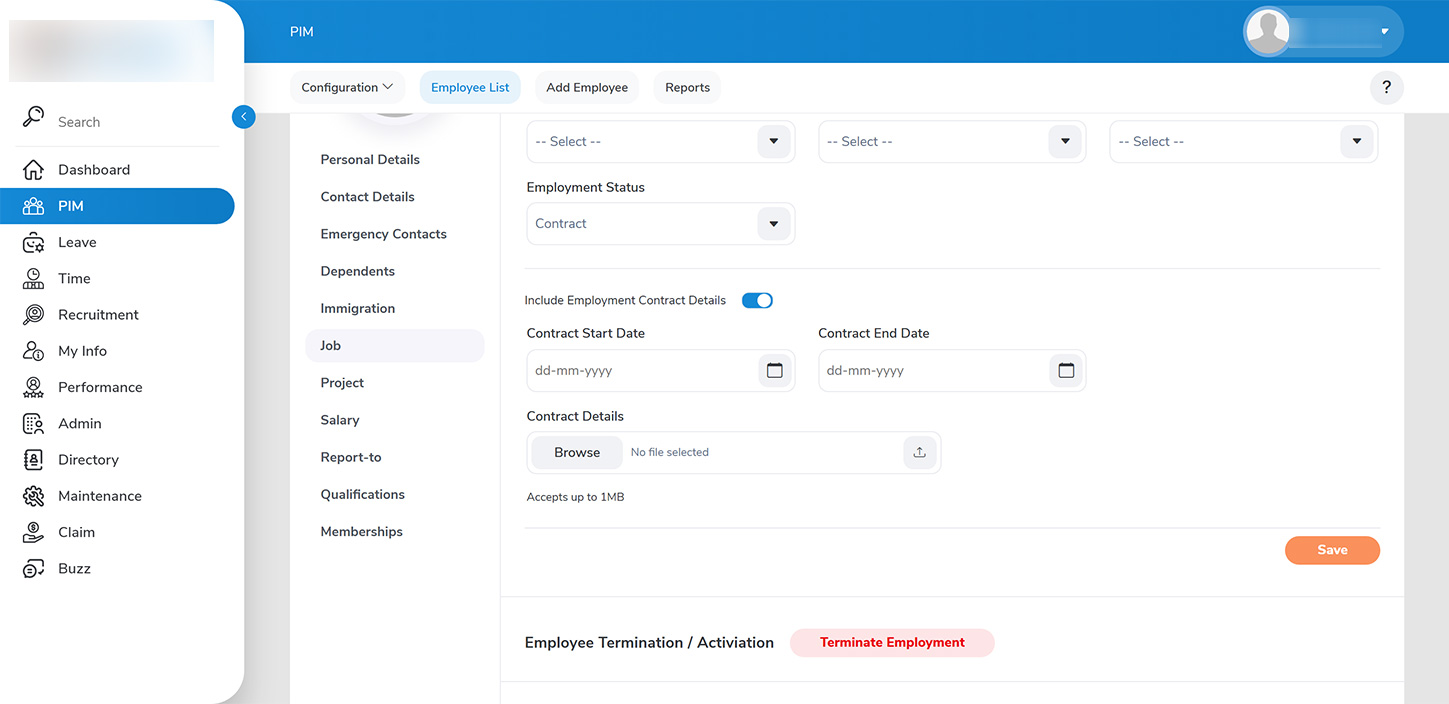The width and height of the screenshot is (1449, 704).
Task: Open the user profile dropdown
Action: pos(1384,32)
